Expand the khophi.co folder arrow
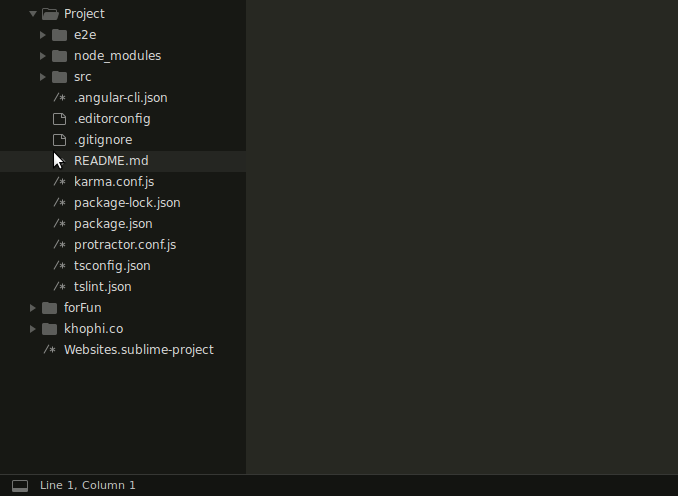678x496 pixels. pos(33,329)
